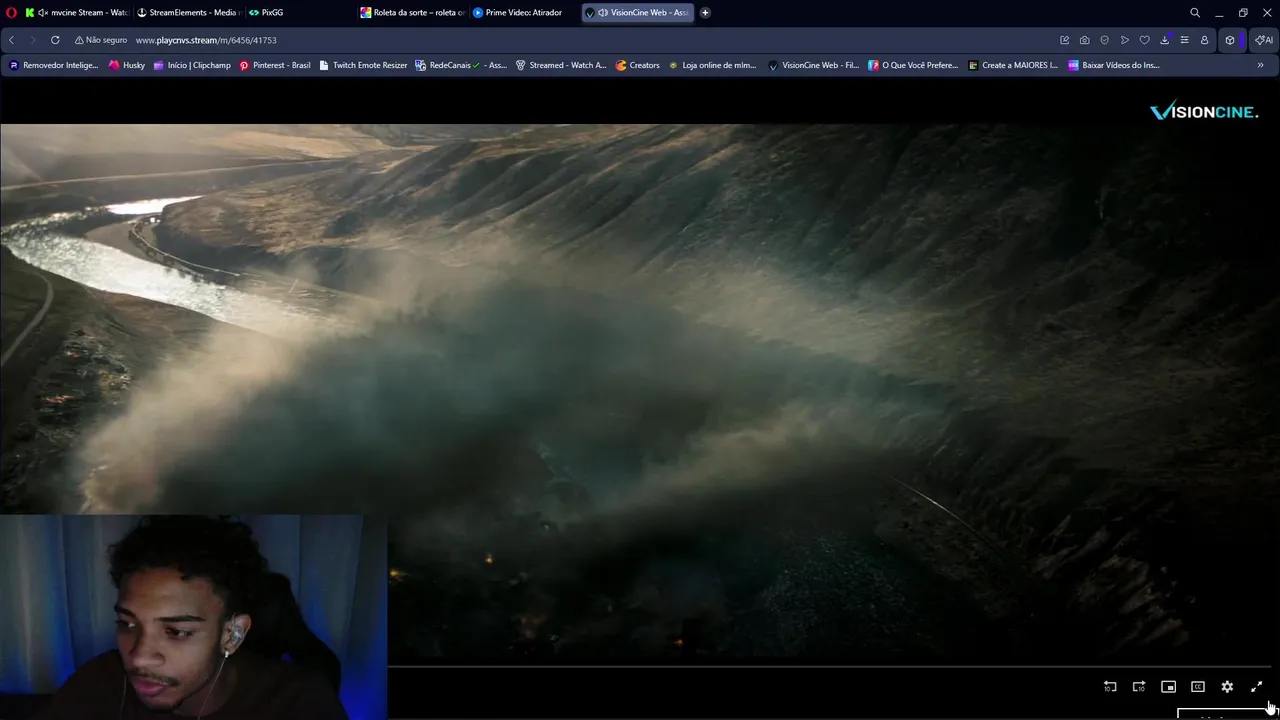Image resolution: width=1280 pixels, height=720 pixels.
Task: Open the downloads icon
Action: pos(1165,40)
